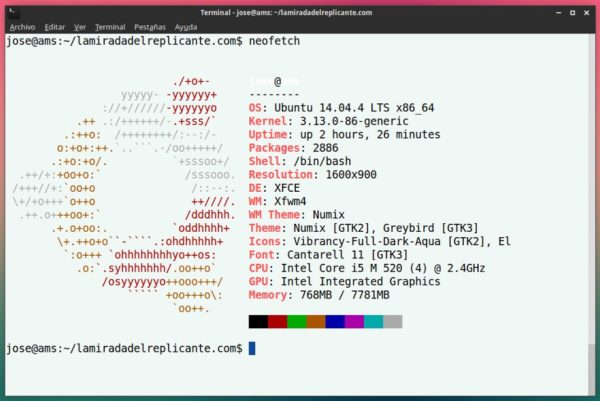Click the terminal's vertical scrollbar thumb

point(592,369)
